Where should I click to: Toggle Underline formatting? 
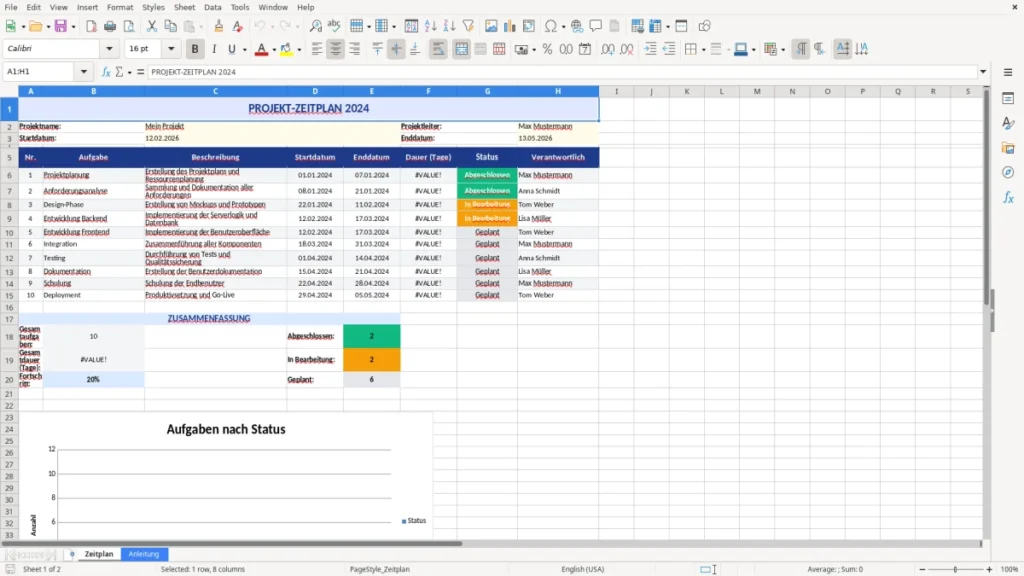pyautogui.click(x=231, y=49)
